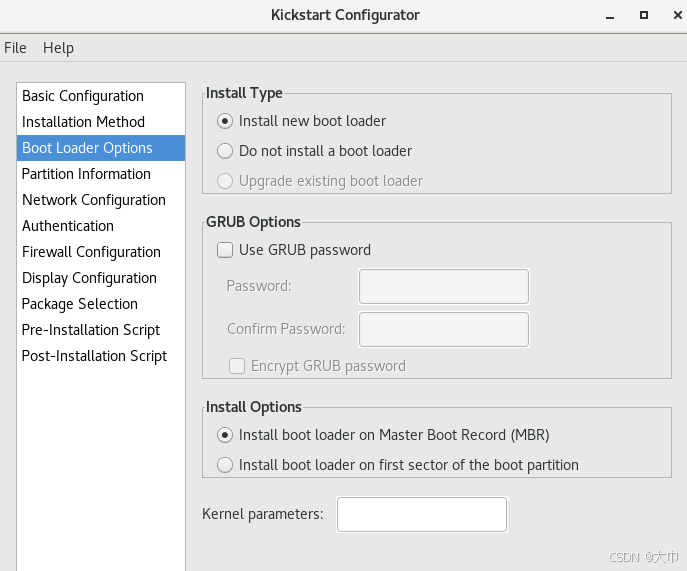Open Post-Installation Script section

point(101,356)
